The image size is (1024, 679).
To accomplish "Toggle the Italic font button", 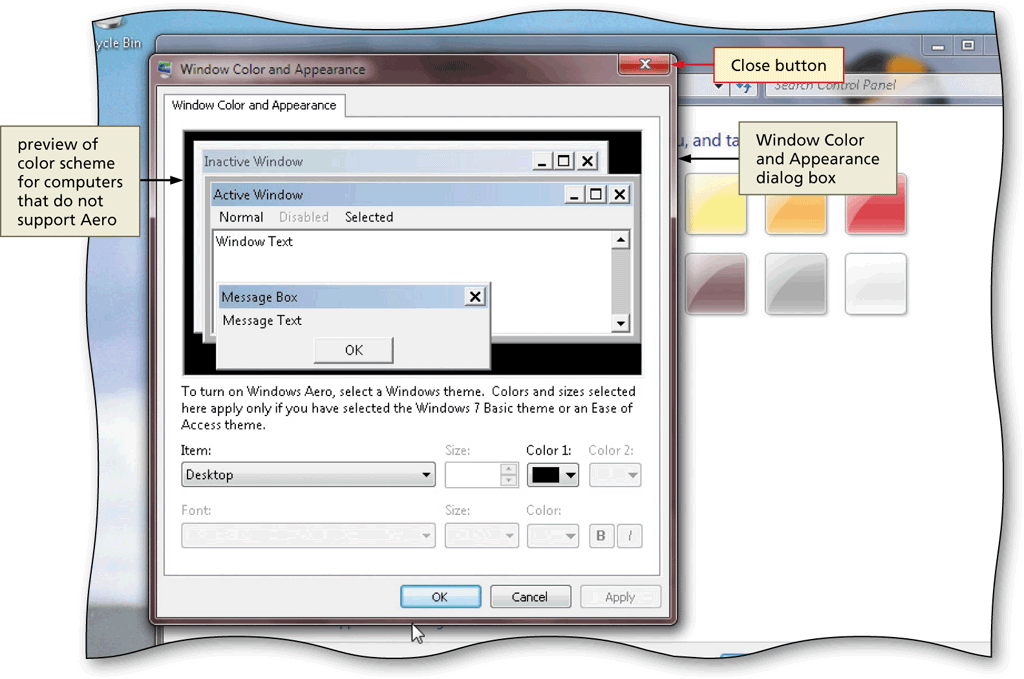I will pos(630,535).
